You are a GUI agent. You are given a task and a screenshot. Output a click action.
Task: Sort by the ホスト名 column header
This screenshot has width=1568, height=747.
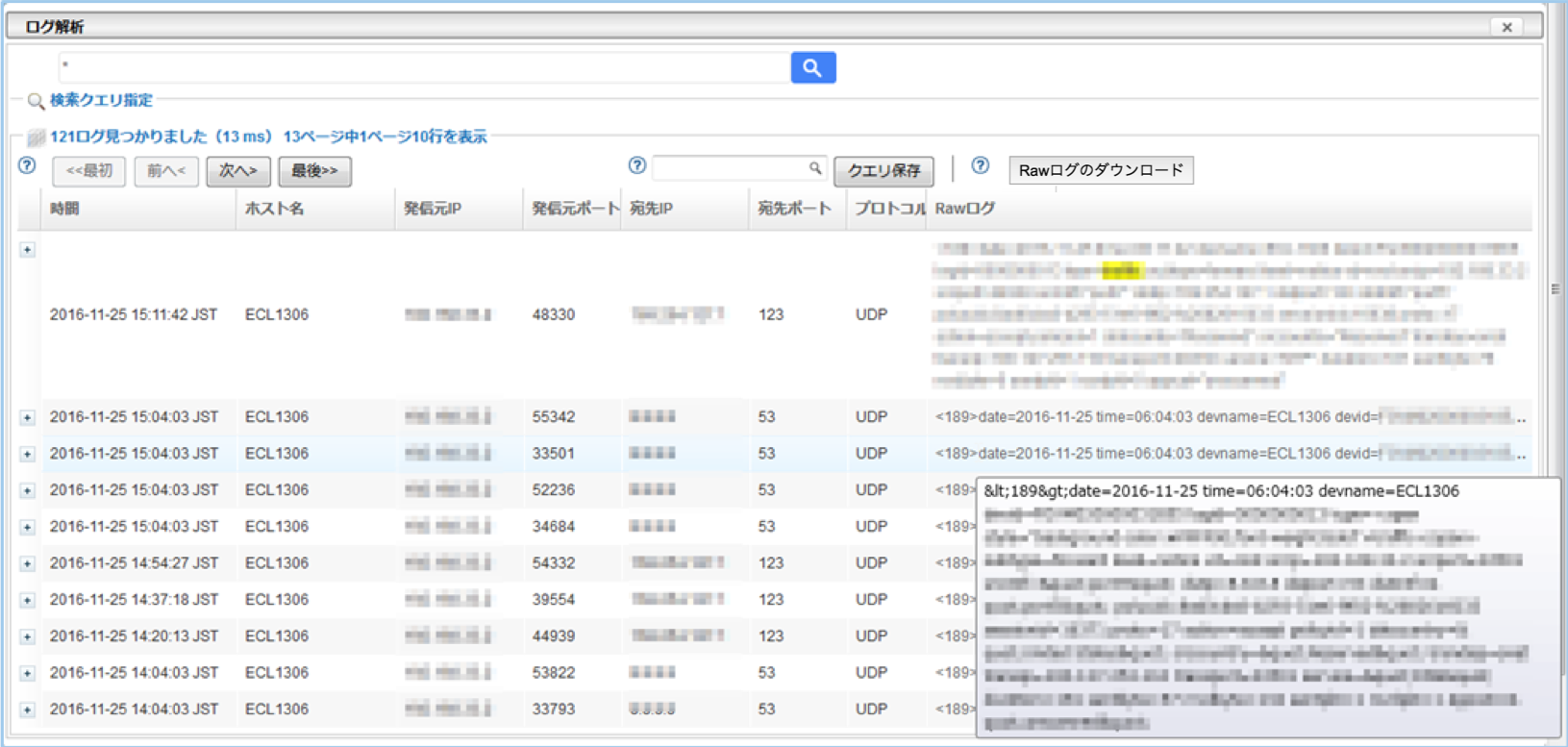tap(274, 209)
